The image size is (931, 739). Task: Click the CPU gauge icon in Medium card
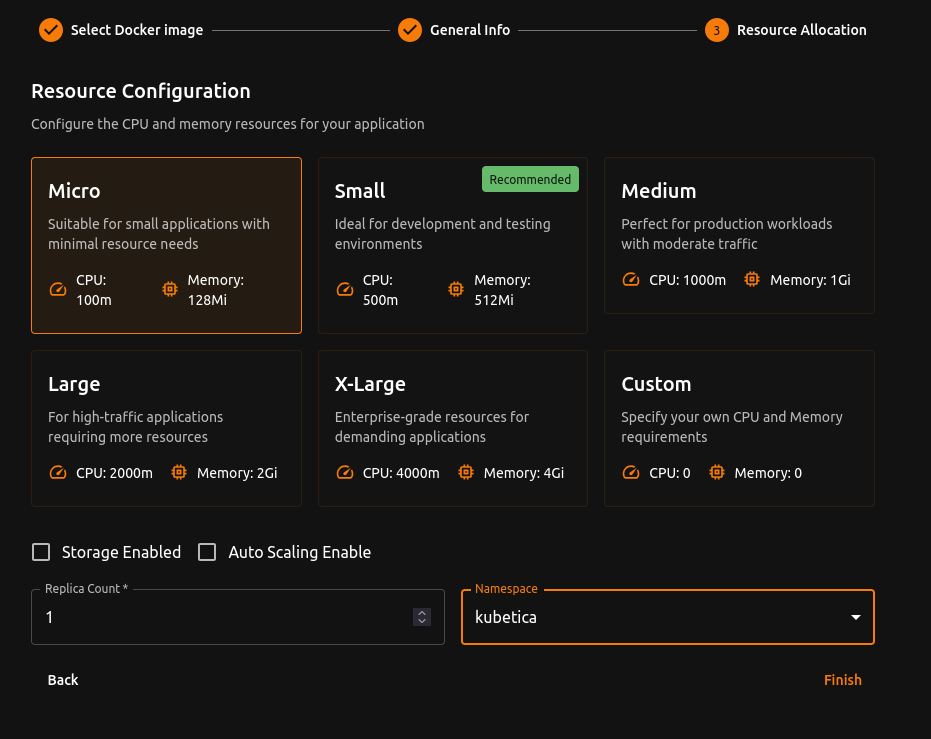(x=631, y=280)
